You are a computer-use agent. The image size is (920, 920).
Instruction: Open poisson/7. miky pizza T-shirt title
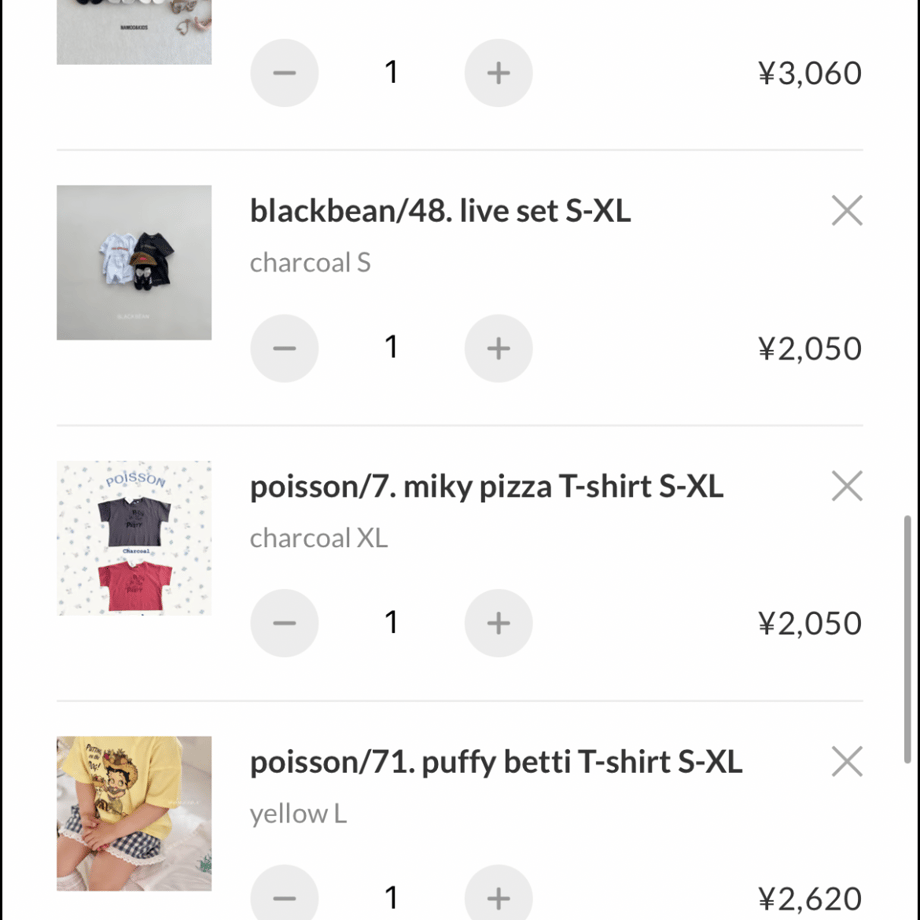coord(486,486)
